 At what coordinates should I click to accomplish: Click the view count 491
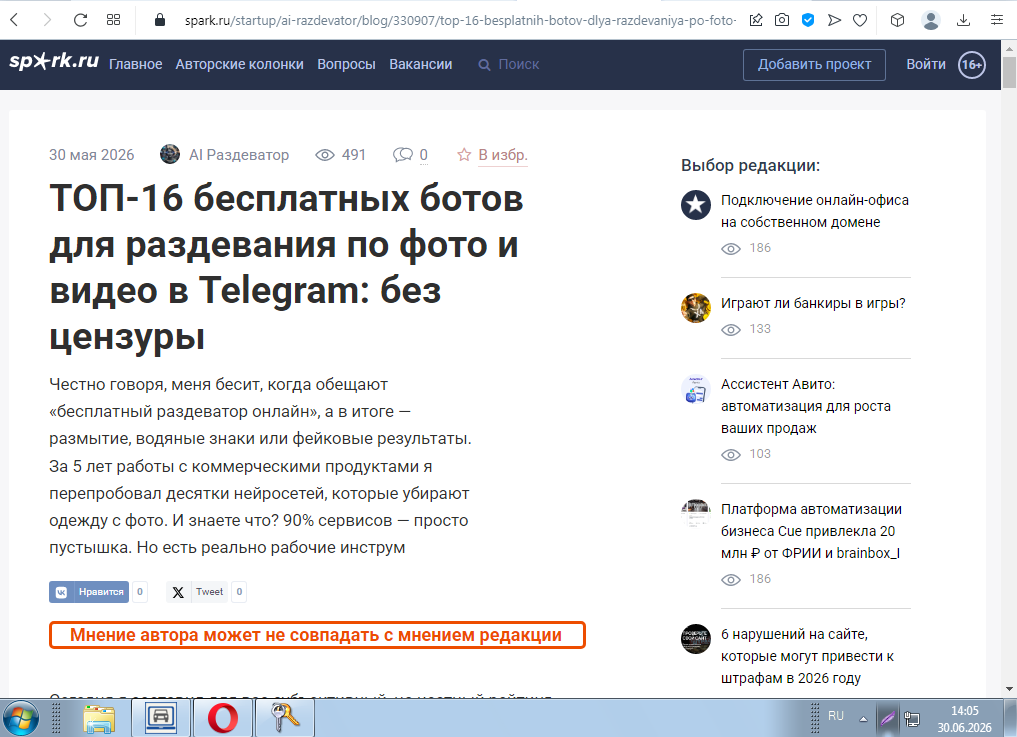354,155
